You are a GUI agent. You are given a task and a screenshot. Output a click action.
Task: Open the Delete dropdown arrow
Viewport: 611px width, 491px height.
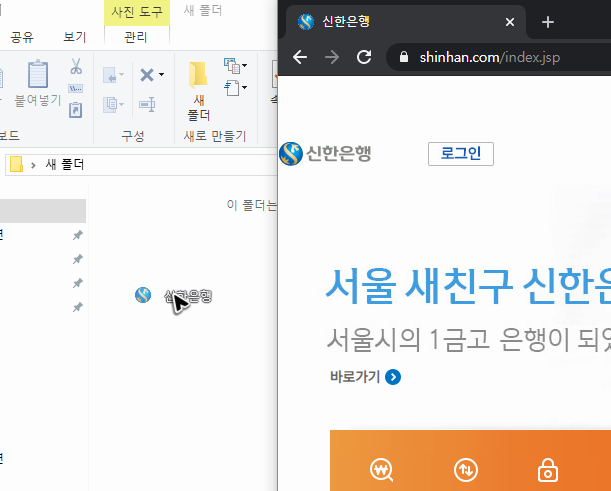[161, 74]
